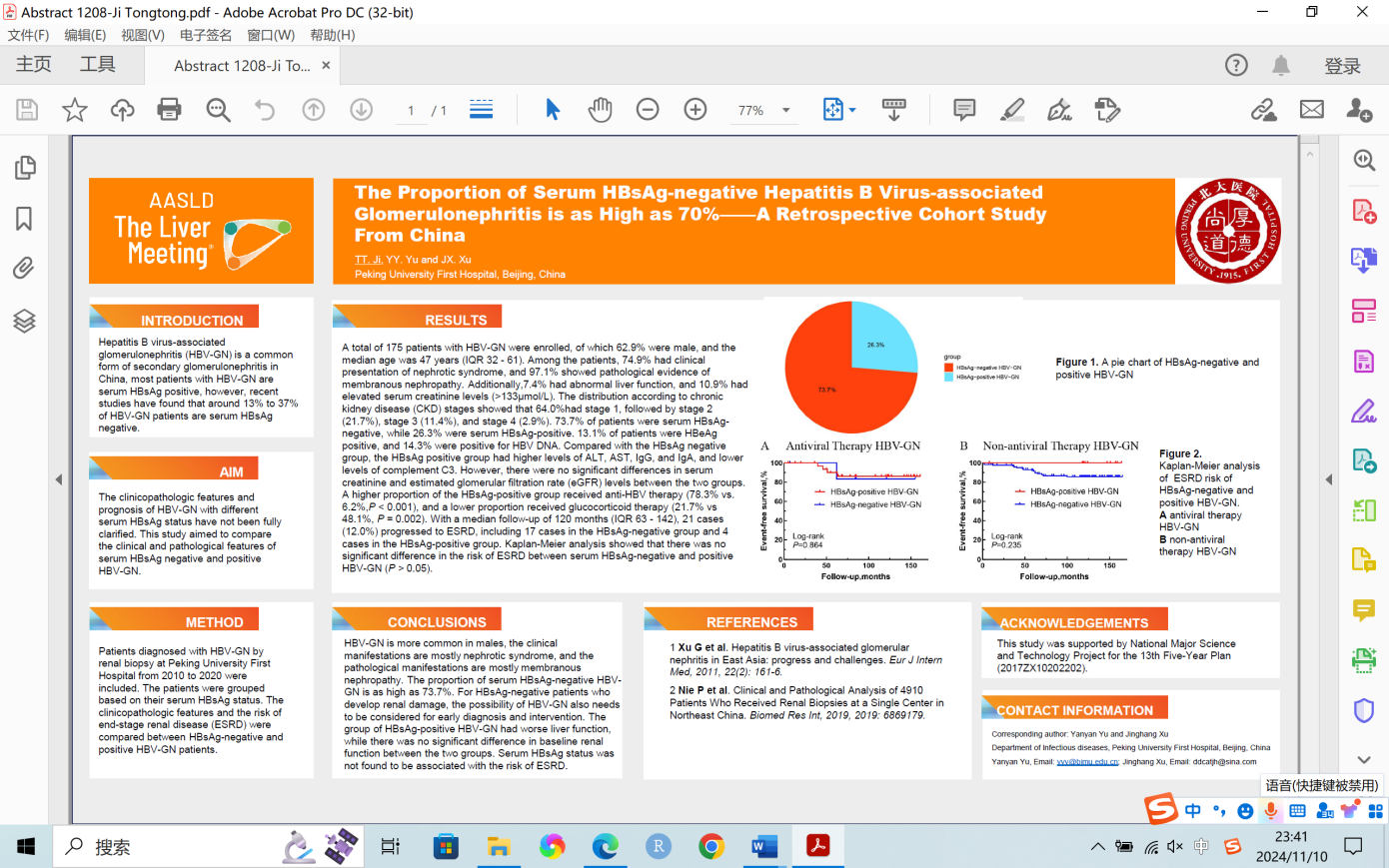Image resolution: width=1389 pixels, height=868 pixels.
Task: Open the sign document pen tool
Action: (x=1059, y=110)
